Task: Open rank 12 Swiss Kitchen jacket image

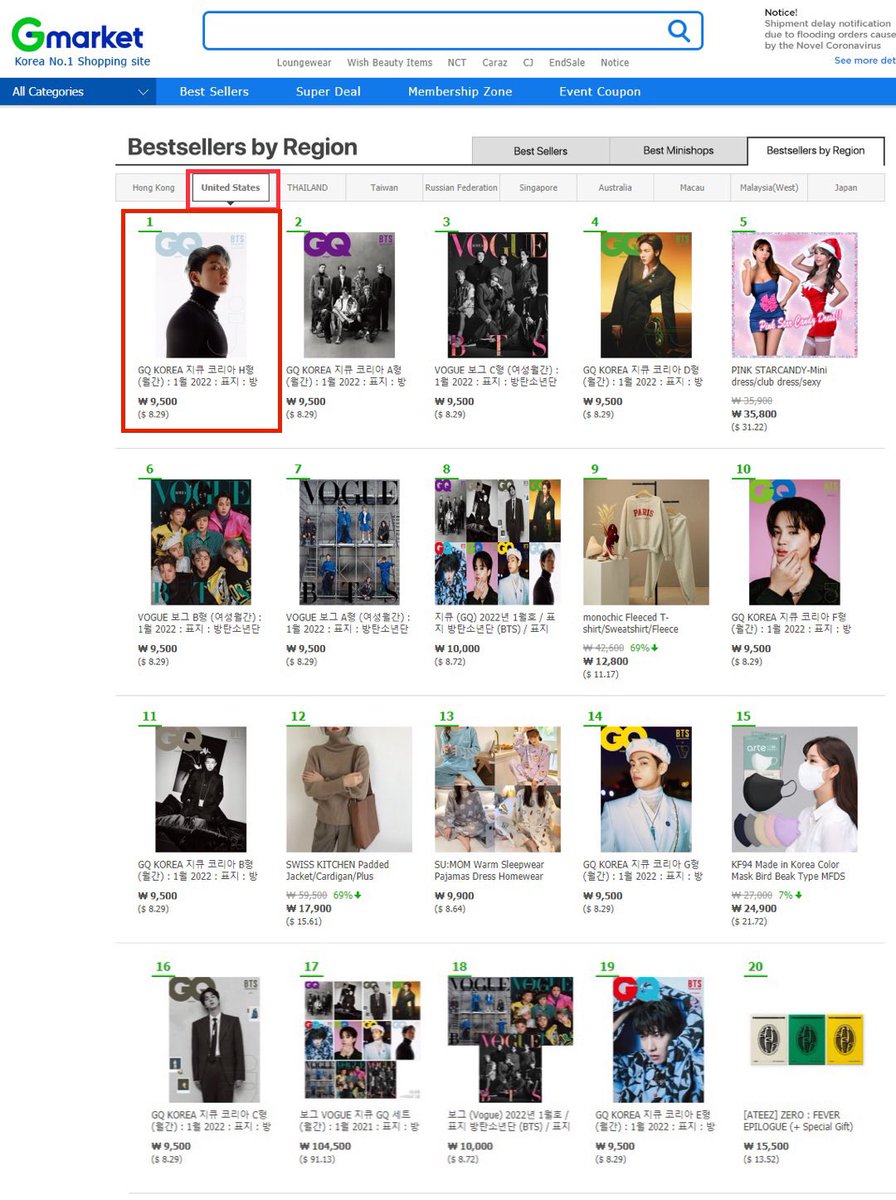Action: click(349, 789)
